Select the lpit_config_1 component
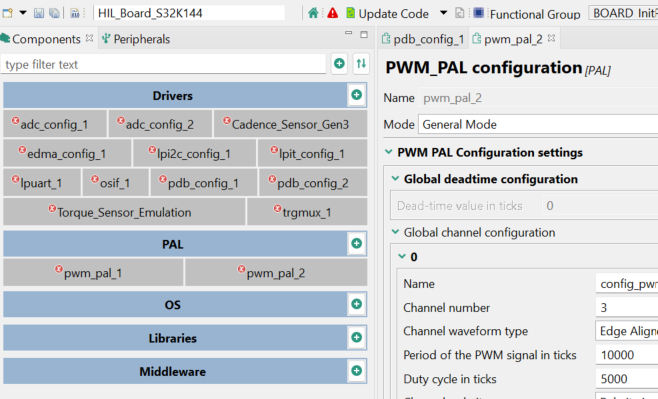This screenshot has height=399, width=658. (x=312, y=154)
